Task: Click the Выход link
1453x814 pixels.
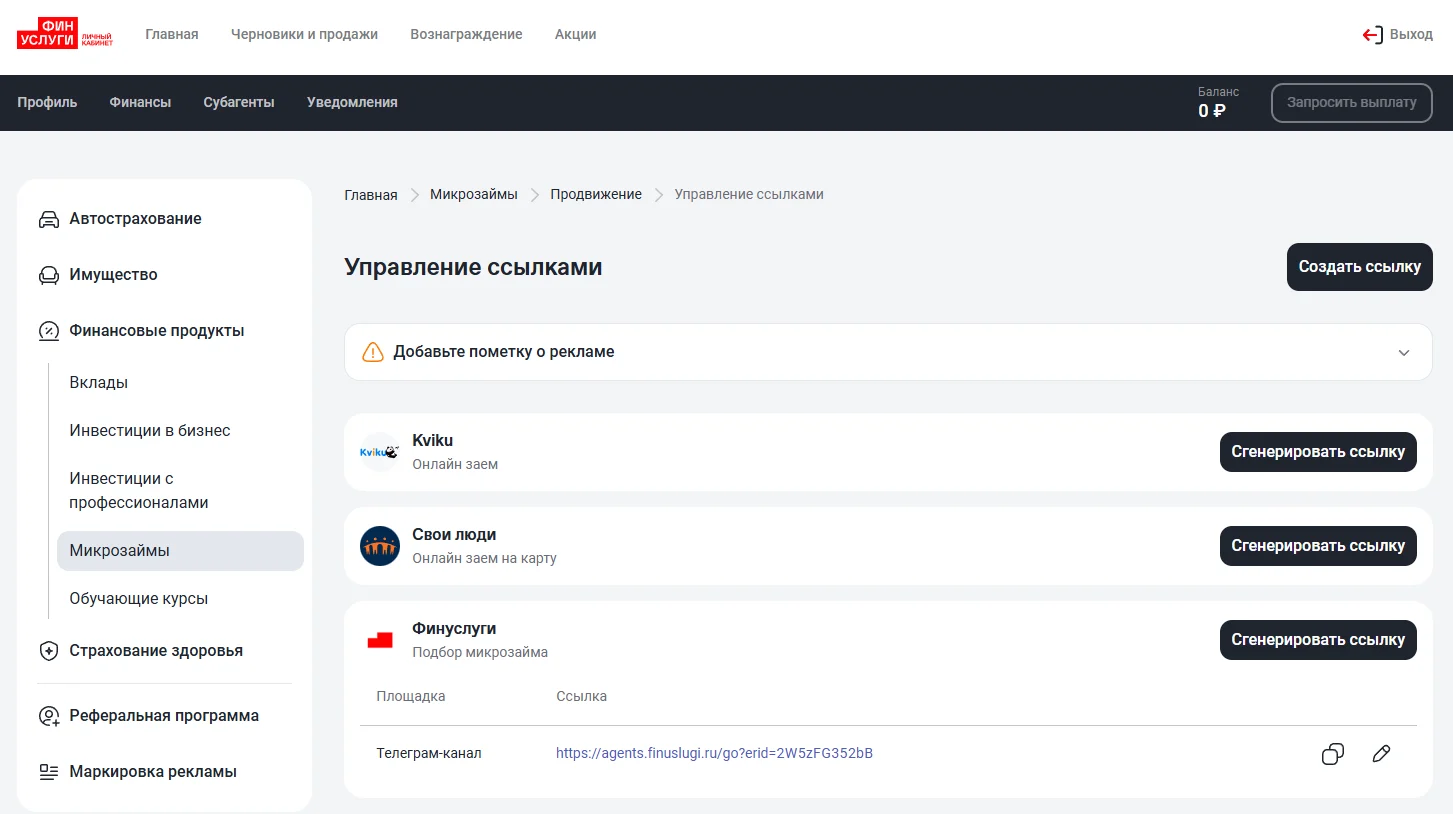Action: click(1411, 34)
